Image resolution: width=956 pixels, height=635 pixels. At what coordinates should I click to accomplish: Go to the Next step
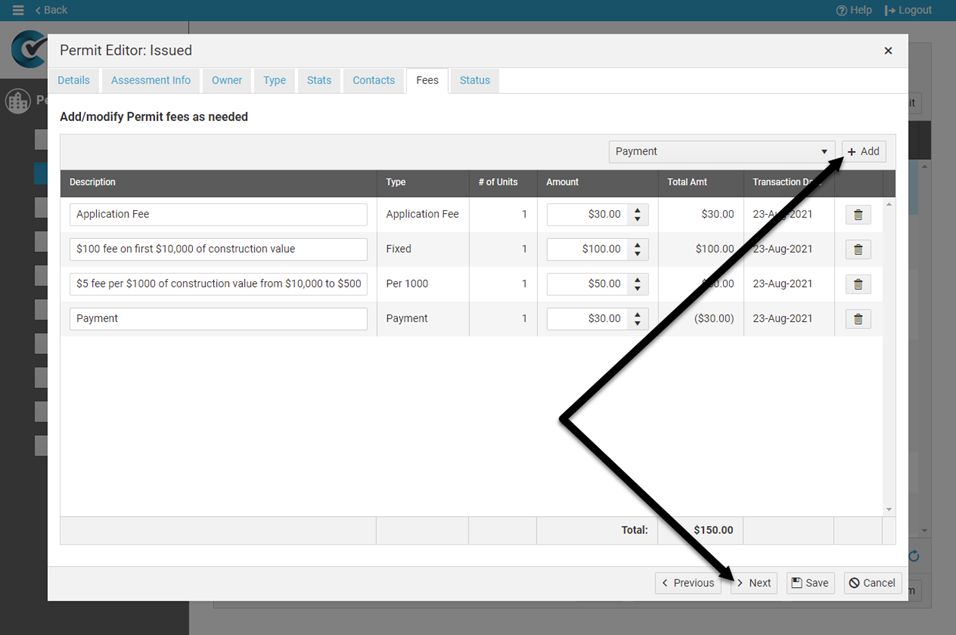(x=753, y=583)
